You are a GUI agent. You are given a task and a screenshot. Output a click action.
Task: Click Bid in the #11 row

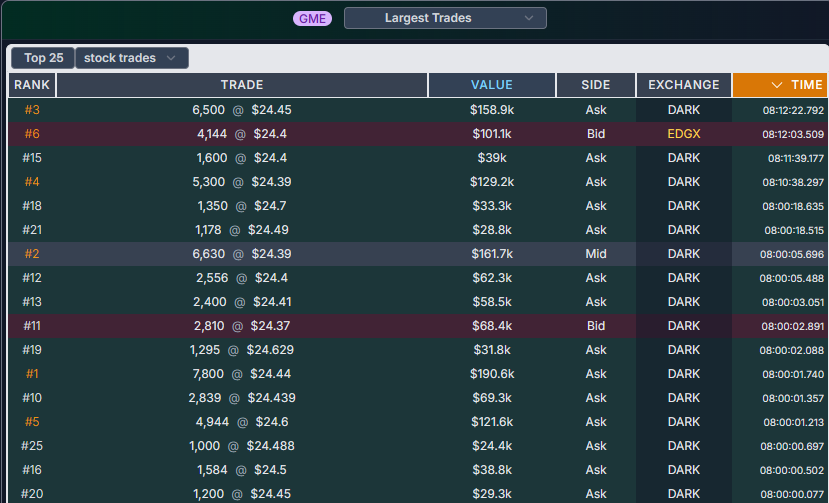click(x=596, y=326)
